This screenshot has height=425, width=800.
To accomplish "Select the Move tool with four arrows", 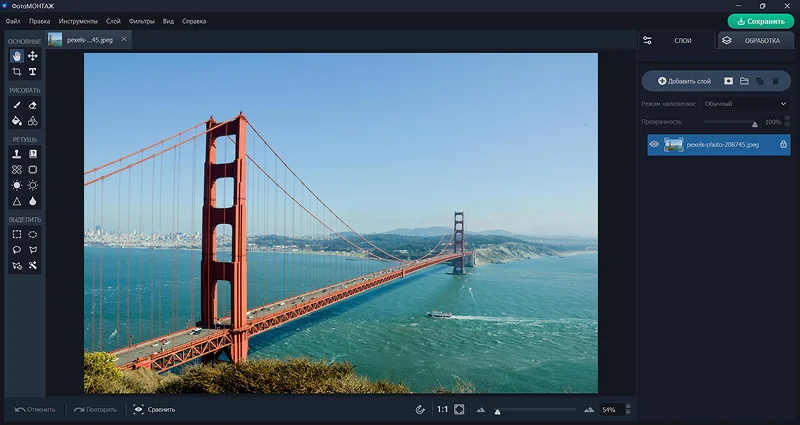I will tap(33, 56).
